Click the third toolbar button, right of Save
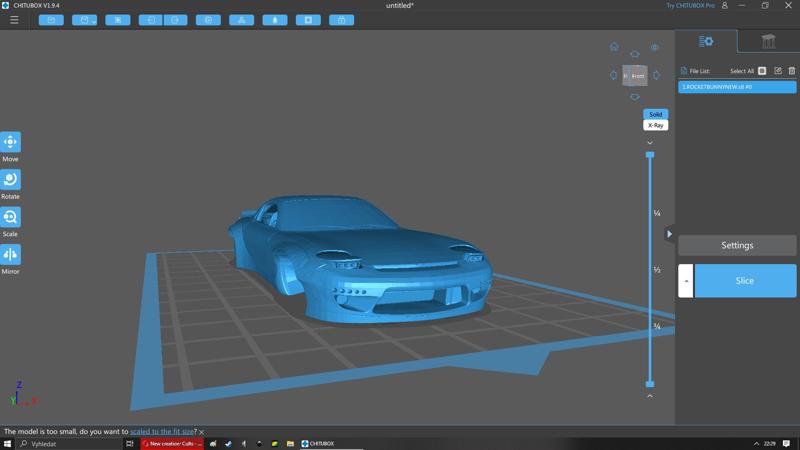This screenshot has width=800, height=450. 118,20
